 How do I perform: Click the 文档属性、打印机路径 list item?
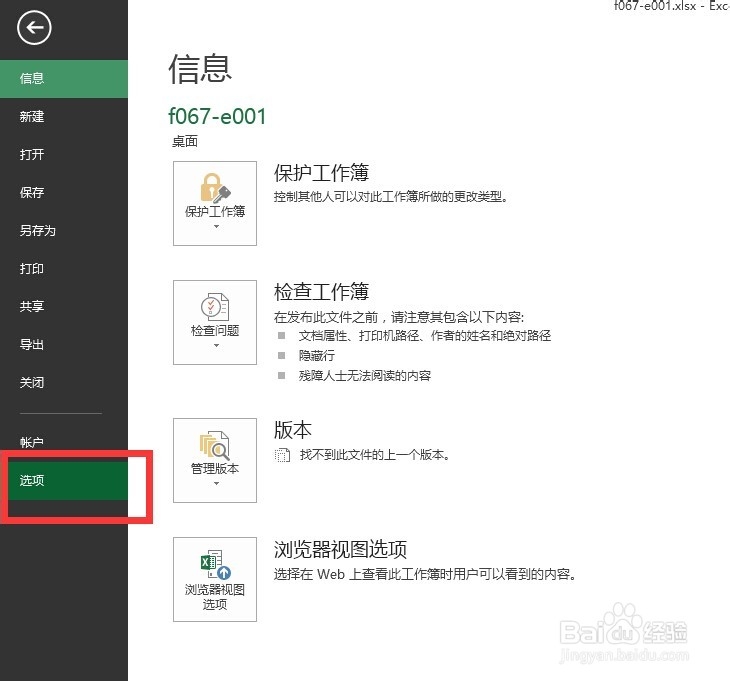425,336
